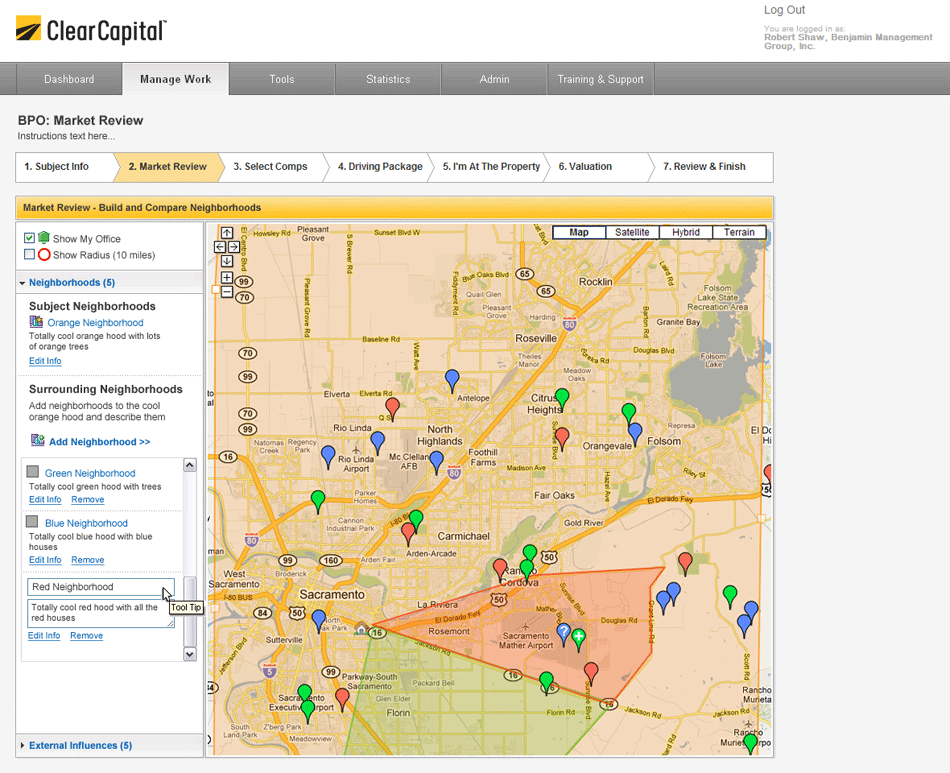
Task: Pan the map up with the arrow
Action: (x=227, y=233)
